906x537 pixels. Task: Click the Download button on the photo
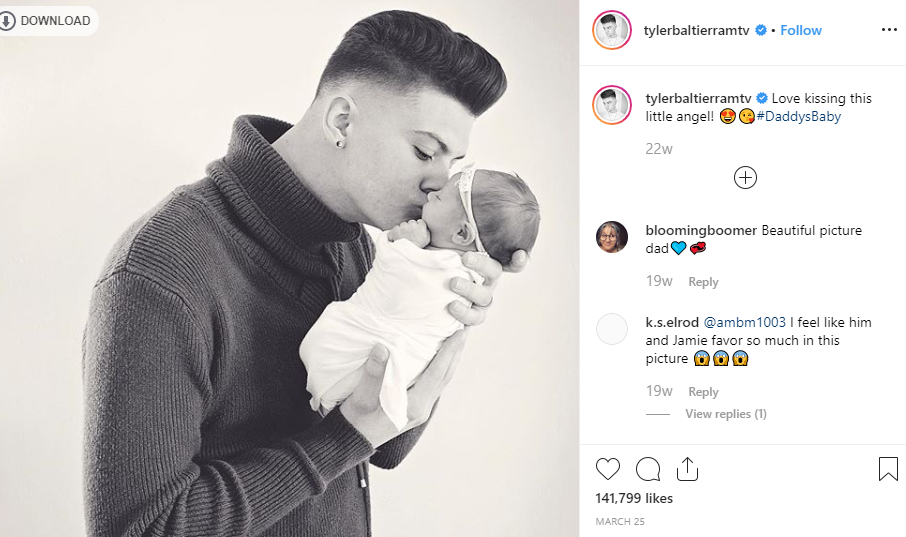[x=48, y=21]
